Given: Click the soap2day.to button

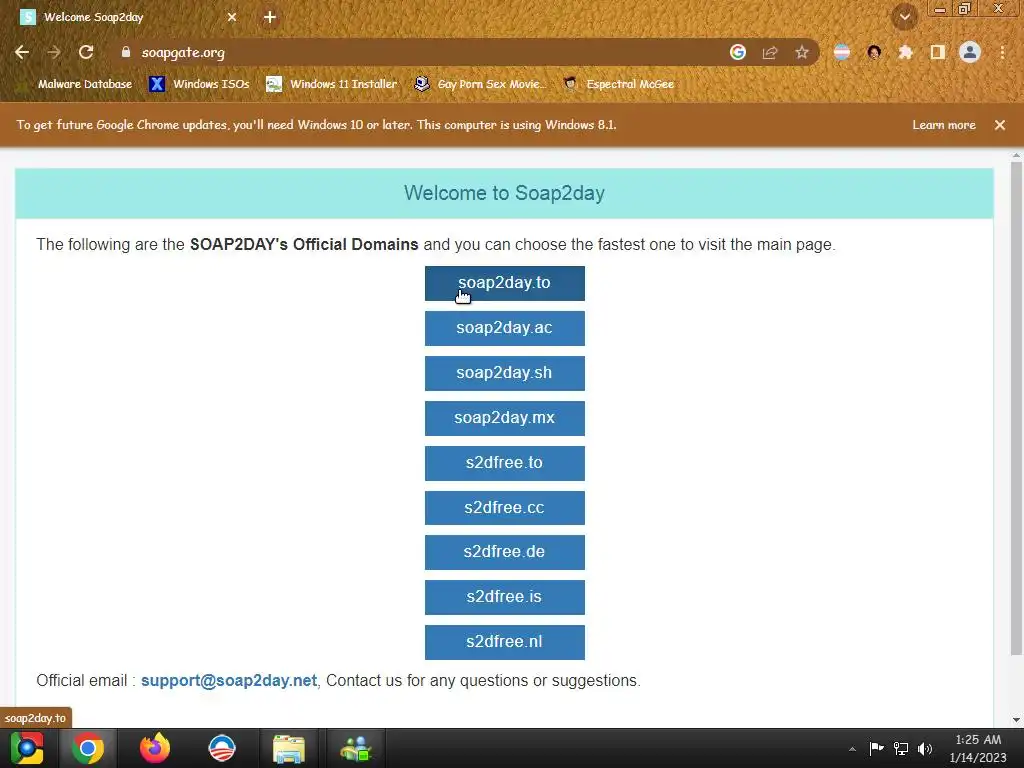Looking at the screenshot, I should tap(504, 283).
